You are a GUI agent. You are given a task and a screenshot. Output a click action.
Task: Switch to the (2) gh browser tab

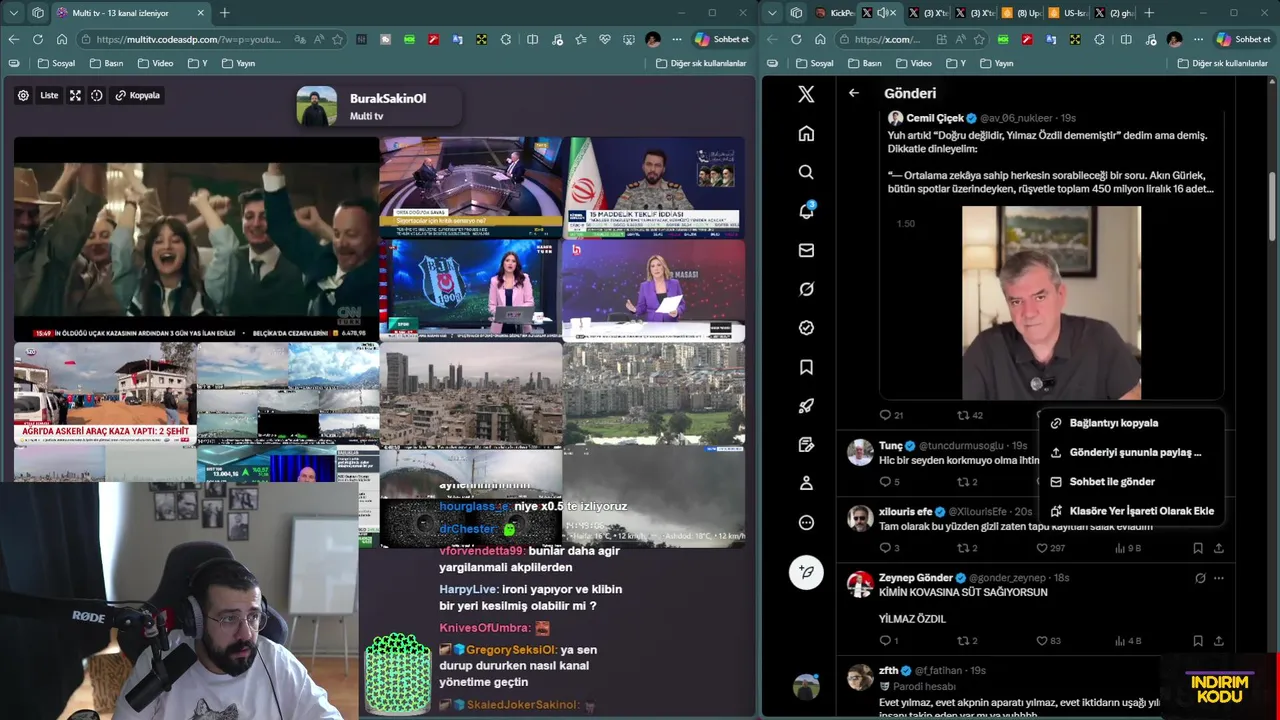1114,13
